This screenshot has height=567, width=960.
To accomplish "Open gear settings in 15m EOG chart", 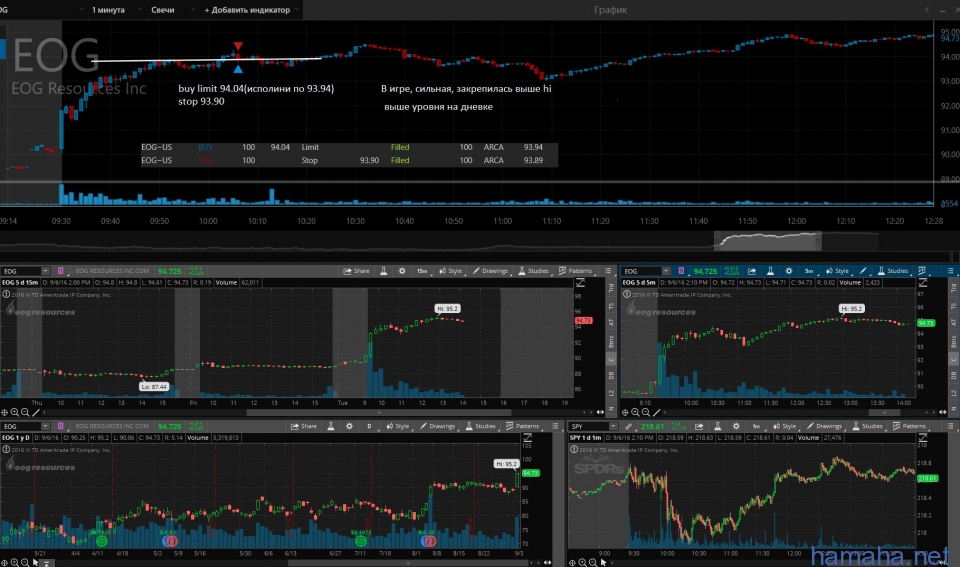I will [402, 271].
